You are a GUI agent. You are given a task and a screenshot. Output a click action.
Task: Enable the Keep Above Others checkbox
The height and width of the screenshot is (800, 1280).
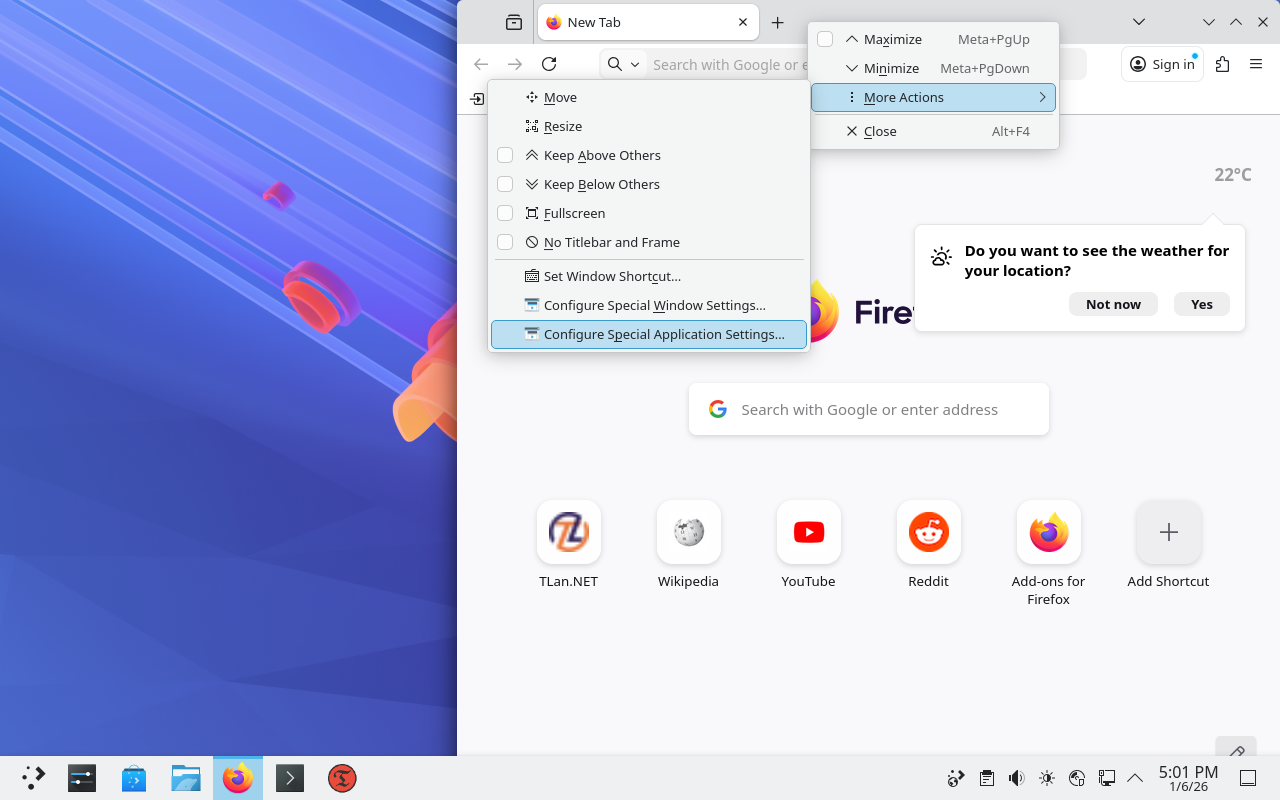pos(505,155)
